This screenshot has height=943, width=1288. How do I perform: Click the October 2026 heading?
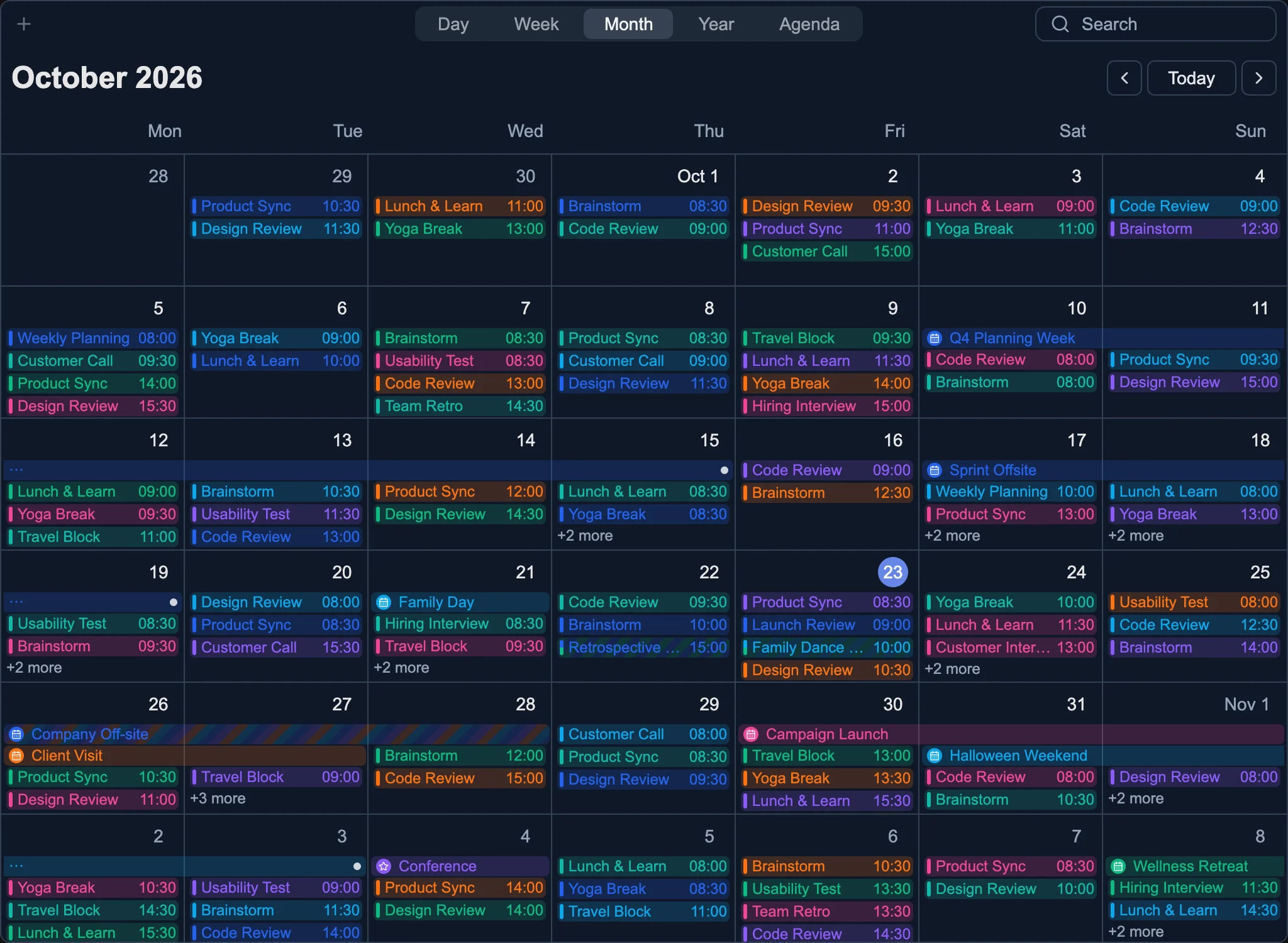click(107, 78)
